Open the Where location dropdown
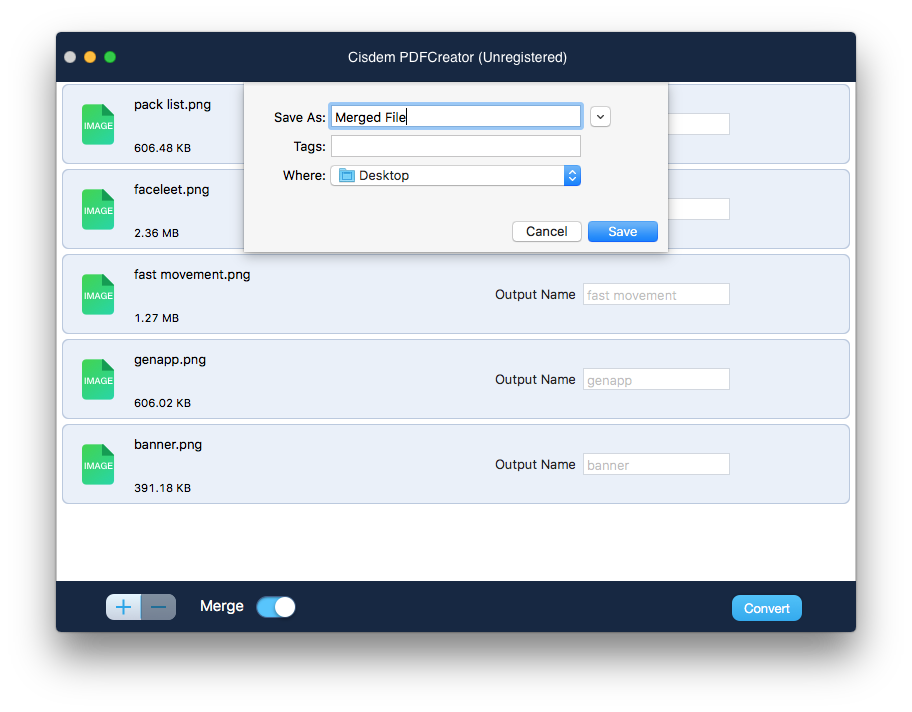This screenshot has width=912, height=712. 572,176
